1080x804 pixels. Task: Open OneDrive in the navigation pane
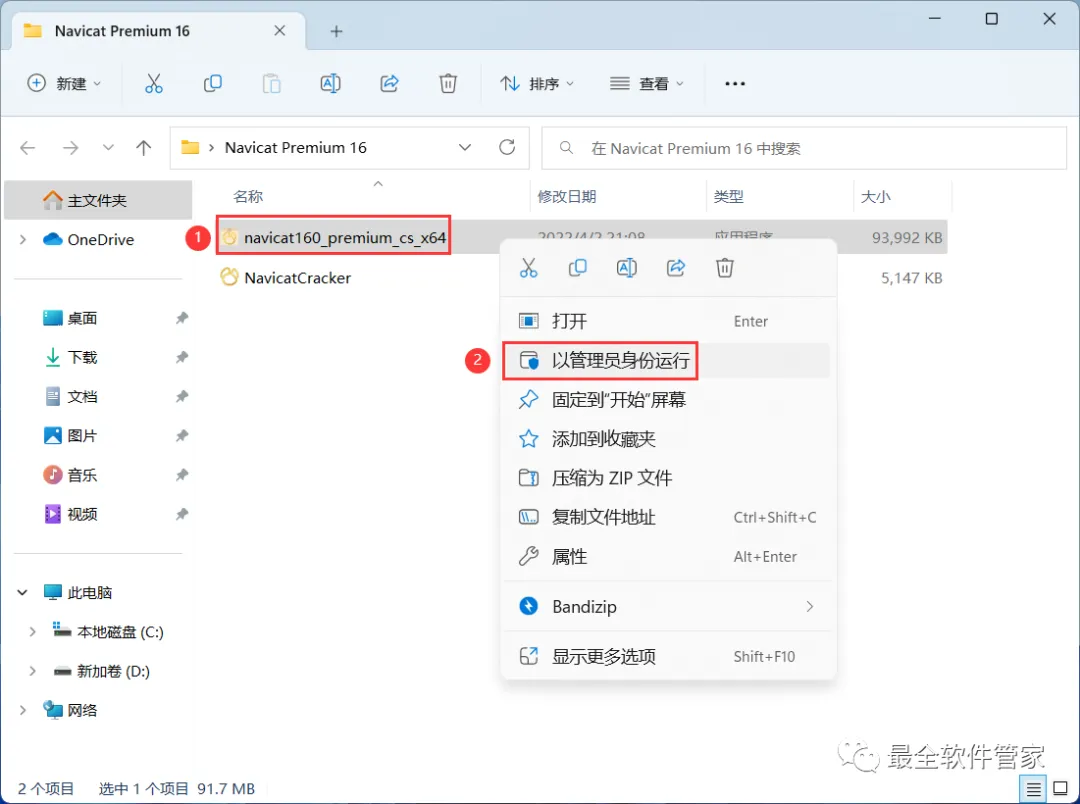click(101, 240)
